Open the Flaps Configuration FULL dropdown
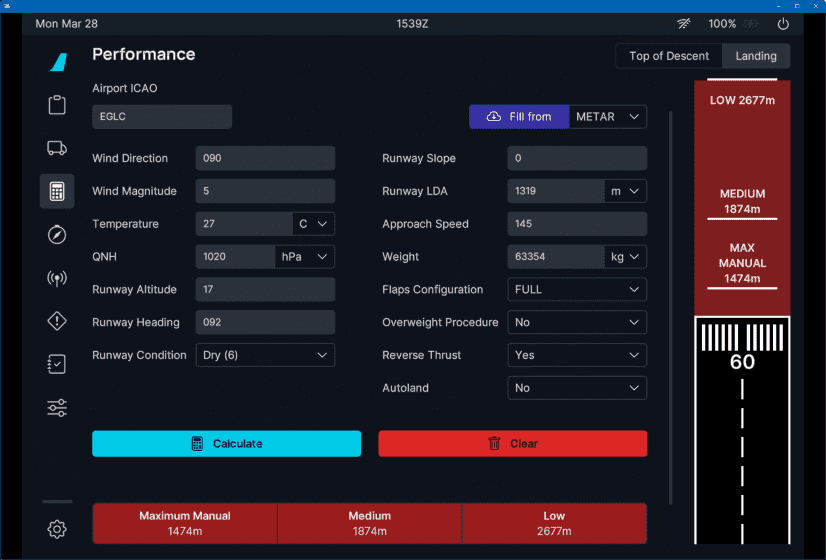The width and height of the screenshot is (826, 560). coord(577,289)
